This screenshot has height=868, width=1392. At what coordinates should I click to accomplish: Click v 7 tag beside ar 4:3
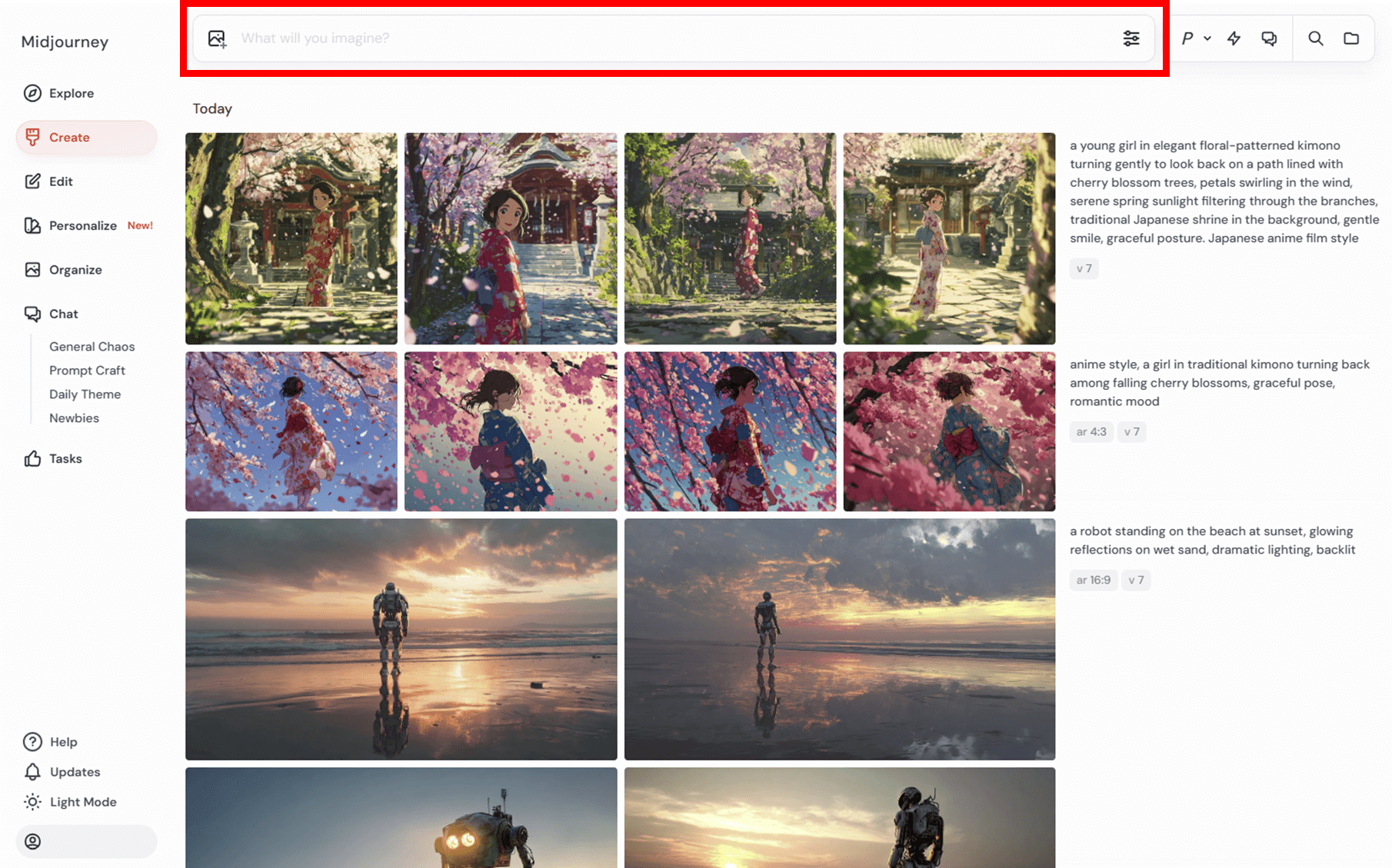[1132, 431]
